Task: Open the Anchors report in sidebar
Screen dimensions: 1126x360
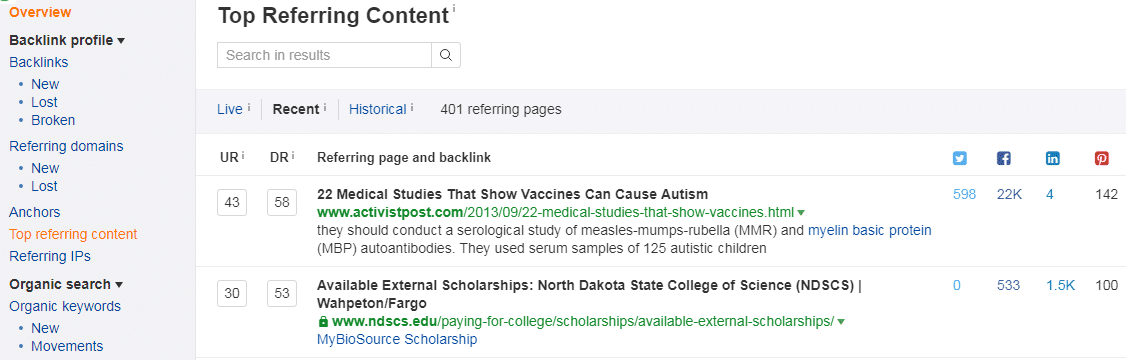Action: pos(34,212)
